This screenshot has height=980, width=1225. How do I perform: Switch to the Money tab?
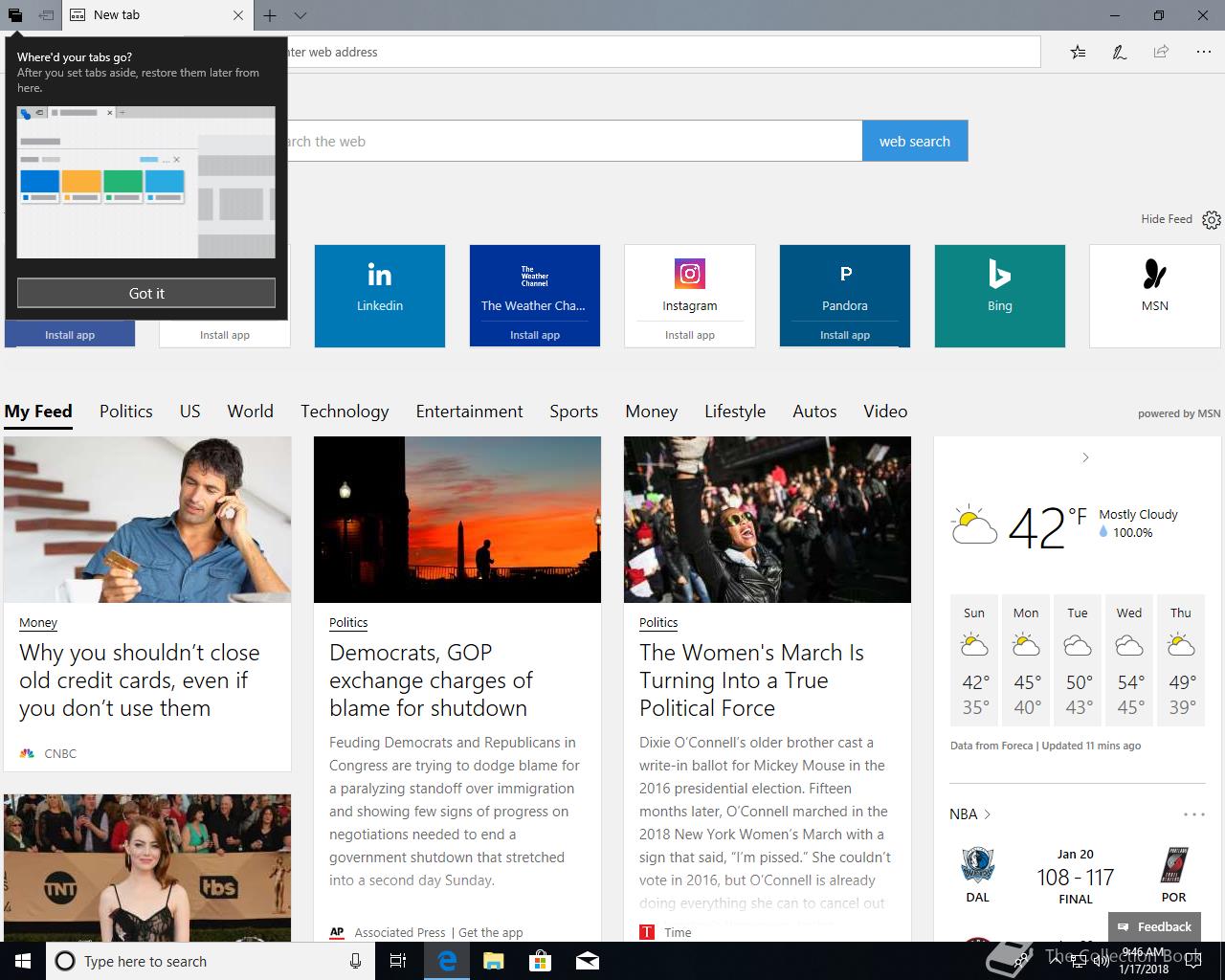point(652,412)
